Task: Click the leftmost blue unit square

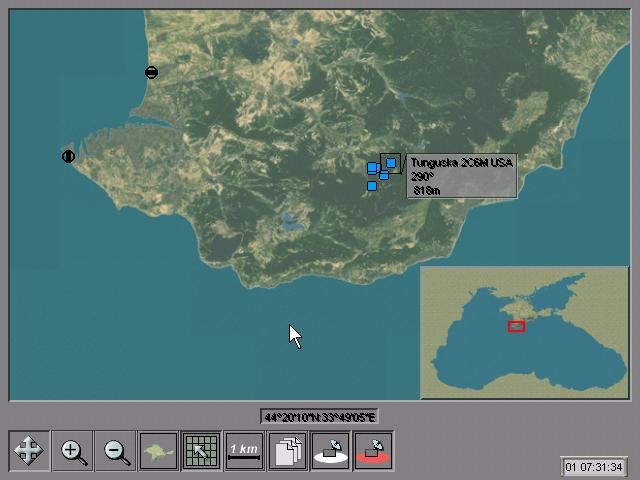Action: [372, 168]
